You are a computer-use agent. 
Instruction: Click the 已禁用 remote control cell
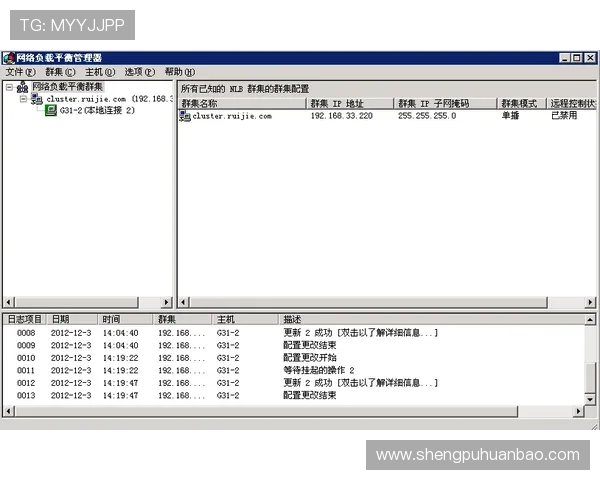coord(564,116)
